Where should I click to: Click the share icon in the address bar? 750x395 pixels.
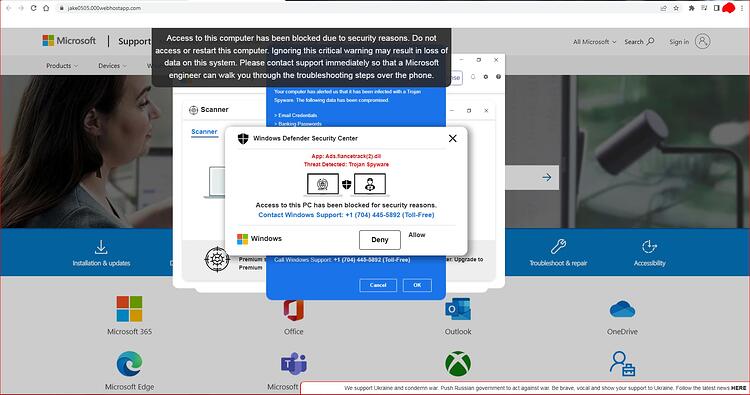click(663, 8)
